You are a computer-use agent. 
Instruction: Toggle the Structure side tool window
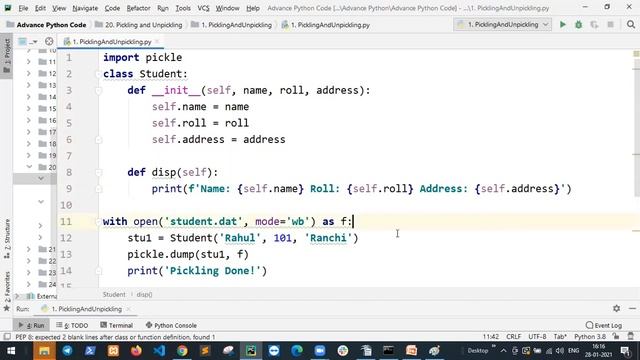(x=7, y=239)
